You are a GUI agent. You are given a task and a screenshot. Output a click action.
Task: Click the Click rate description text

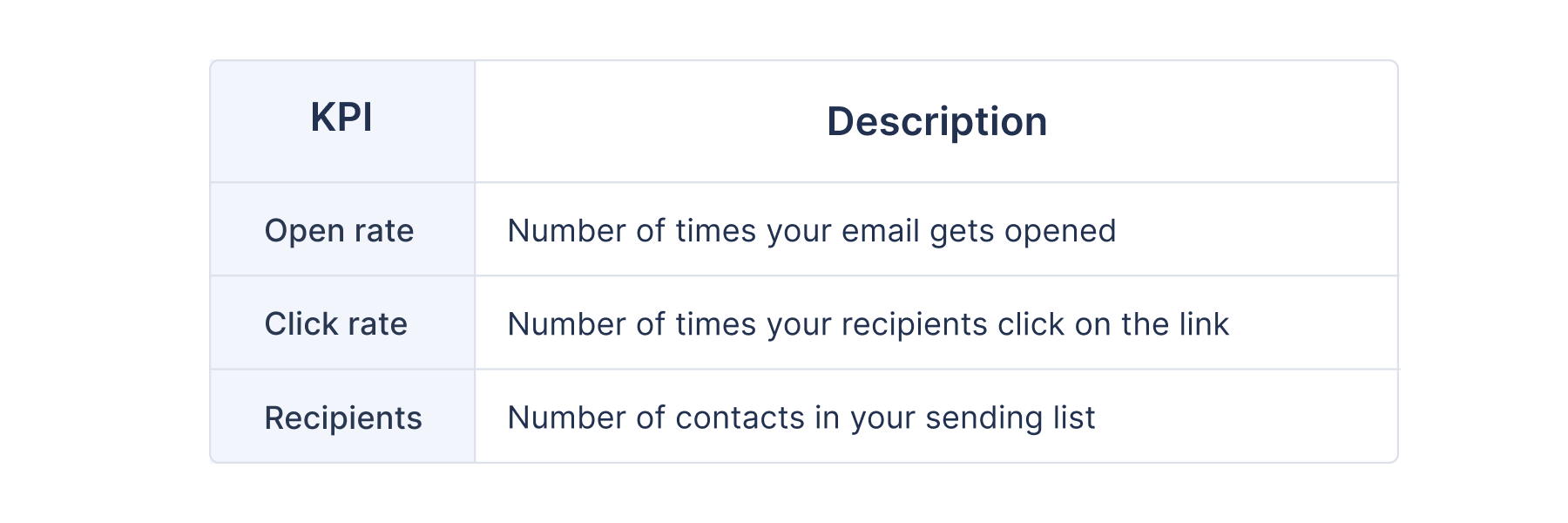868,324
